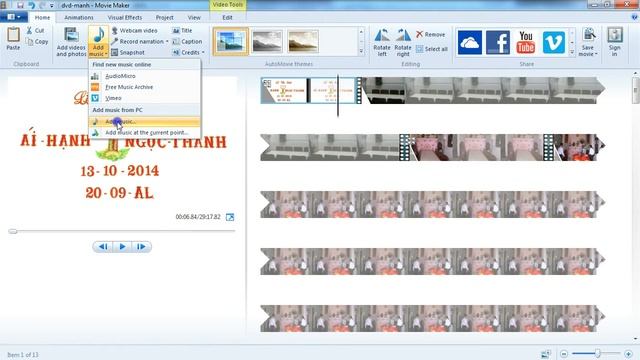This screenshot has height=360, width=640.
Task: Click the timeline zoom slider handle
Action: coord(597,353)
